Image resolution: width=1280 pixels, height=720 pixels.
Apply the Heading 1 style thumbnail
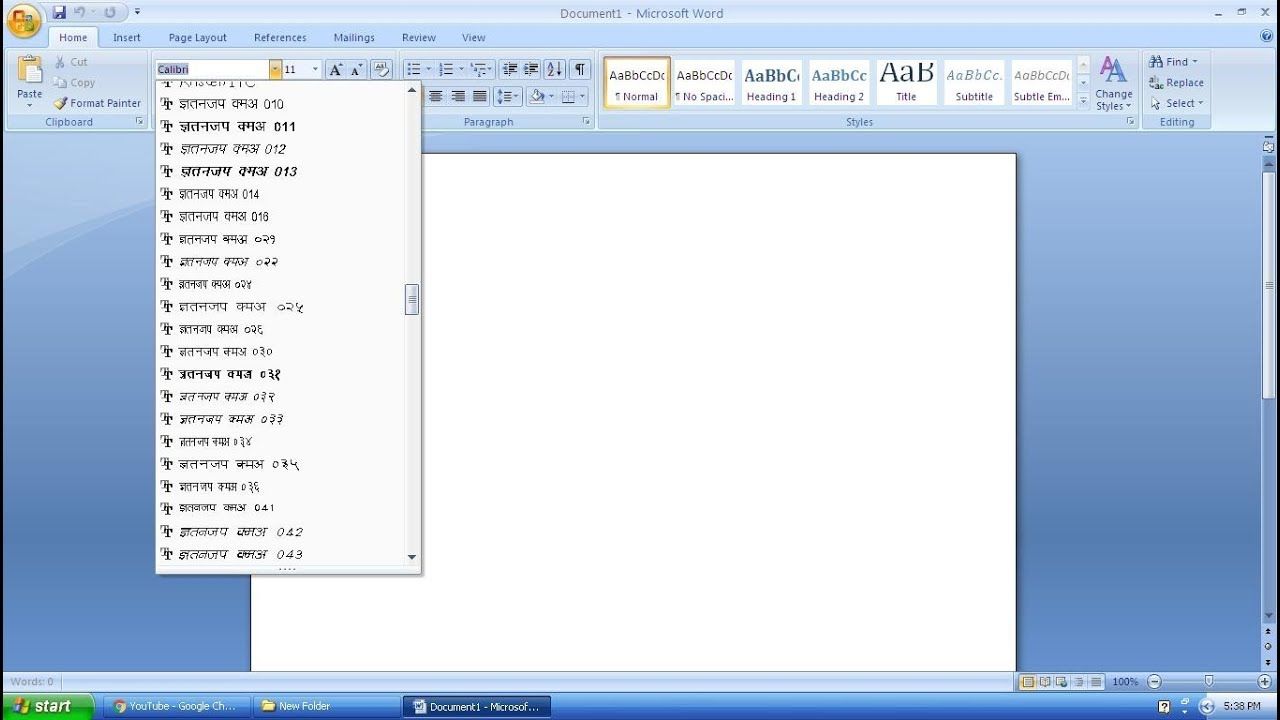pyautogui.click(x=771, y=82)
